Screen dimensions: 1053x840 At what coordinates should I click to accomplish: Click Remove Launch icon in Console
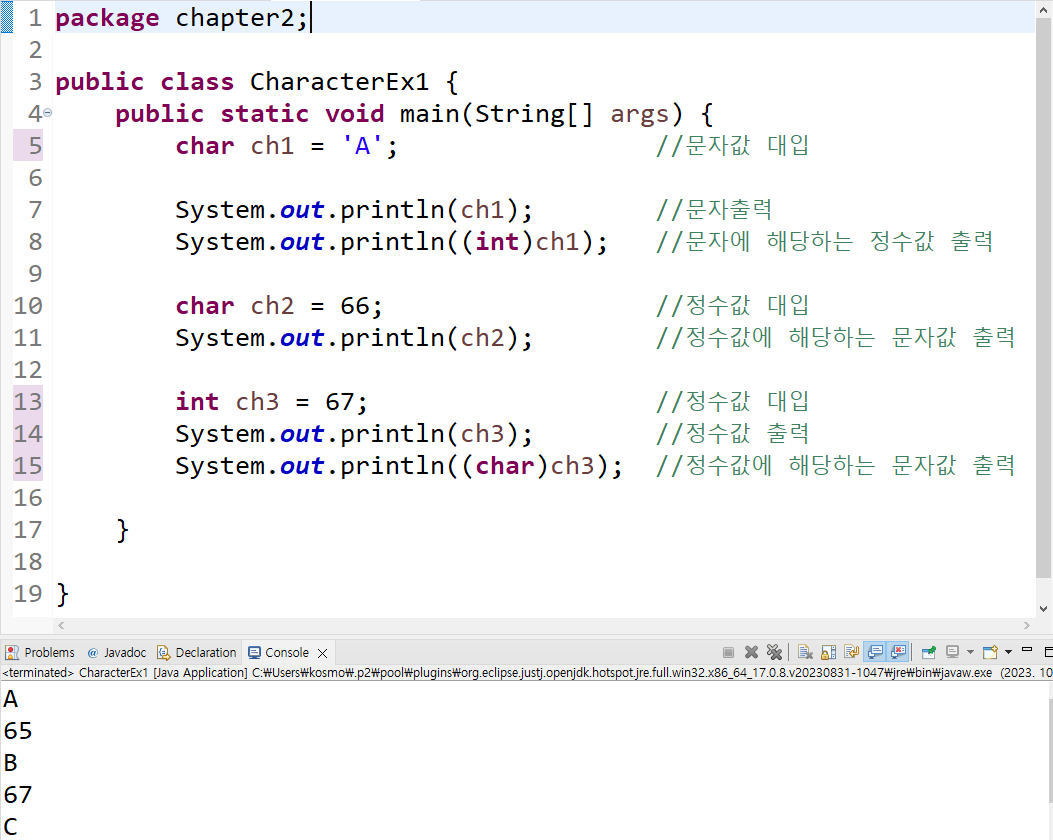751,652
